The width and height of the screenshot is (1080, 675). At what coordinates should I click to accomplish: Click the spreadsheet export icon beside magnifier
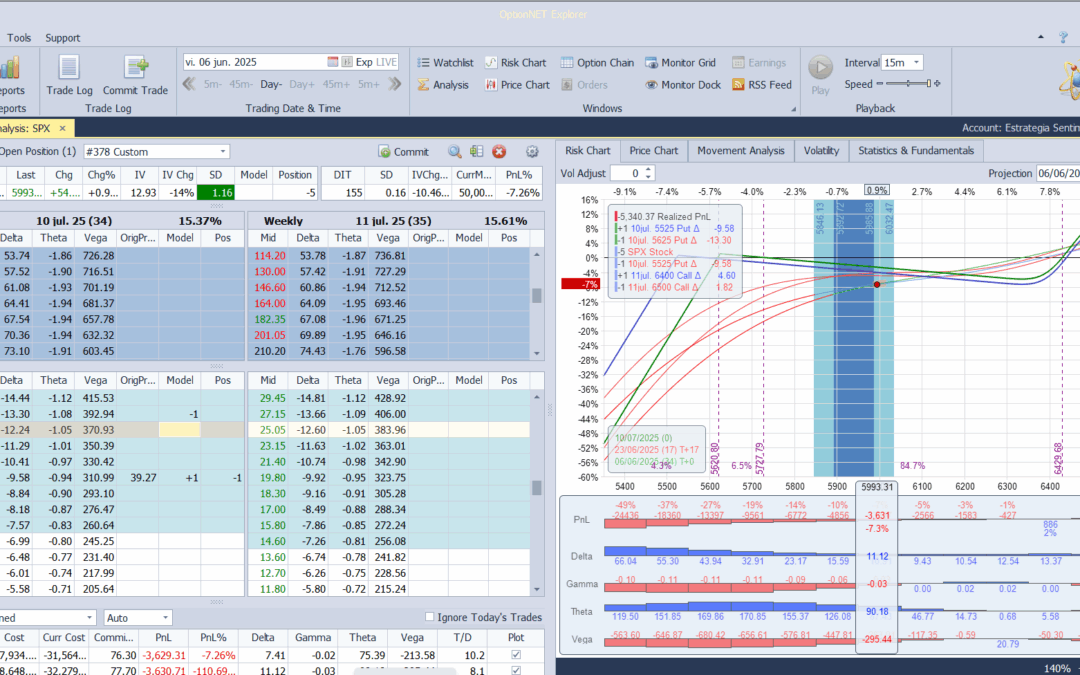tap(477, 152)
